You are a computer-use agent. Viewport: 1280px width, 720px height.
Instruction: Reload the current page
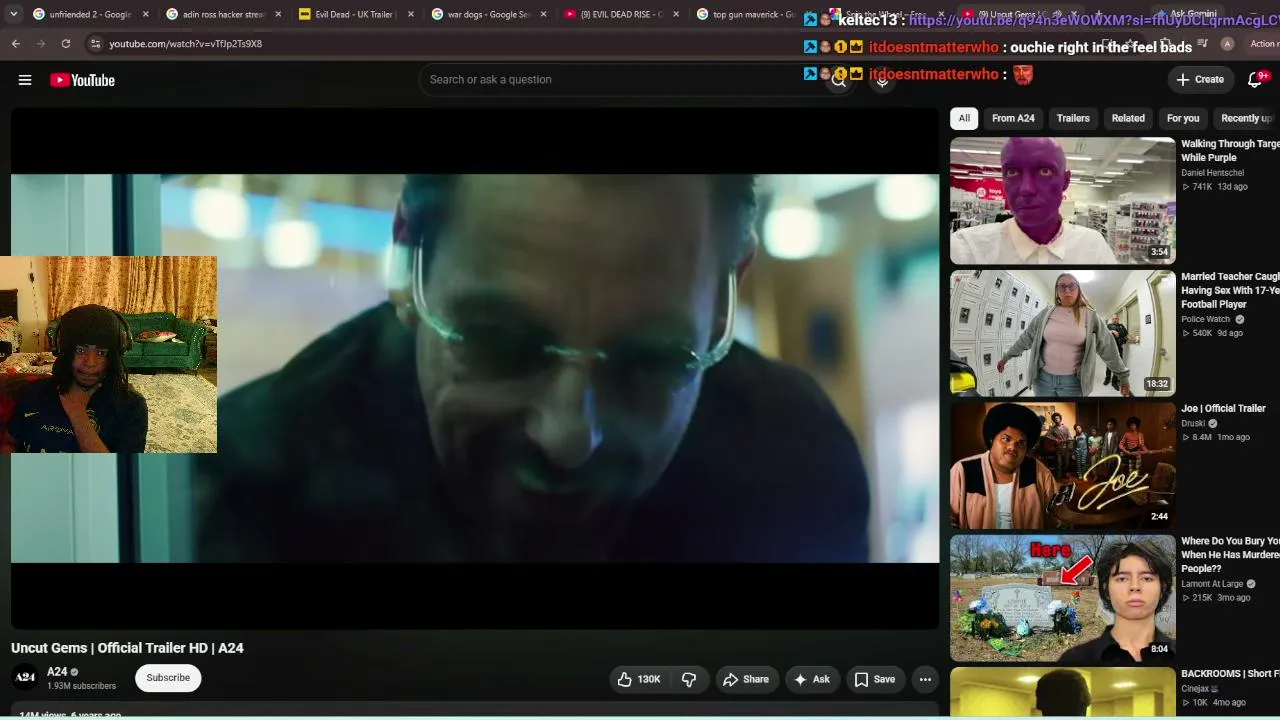(x=66, y=44)
